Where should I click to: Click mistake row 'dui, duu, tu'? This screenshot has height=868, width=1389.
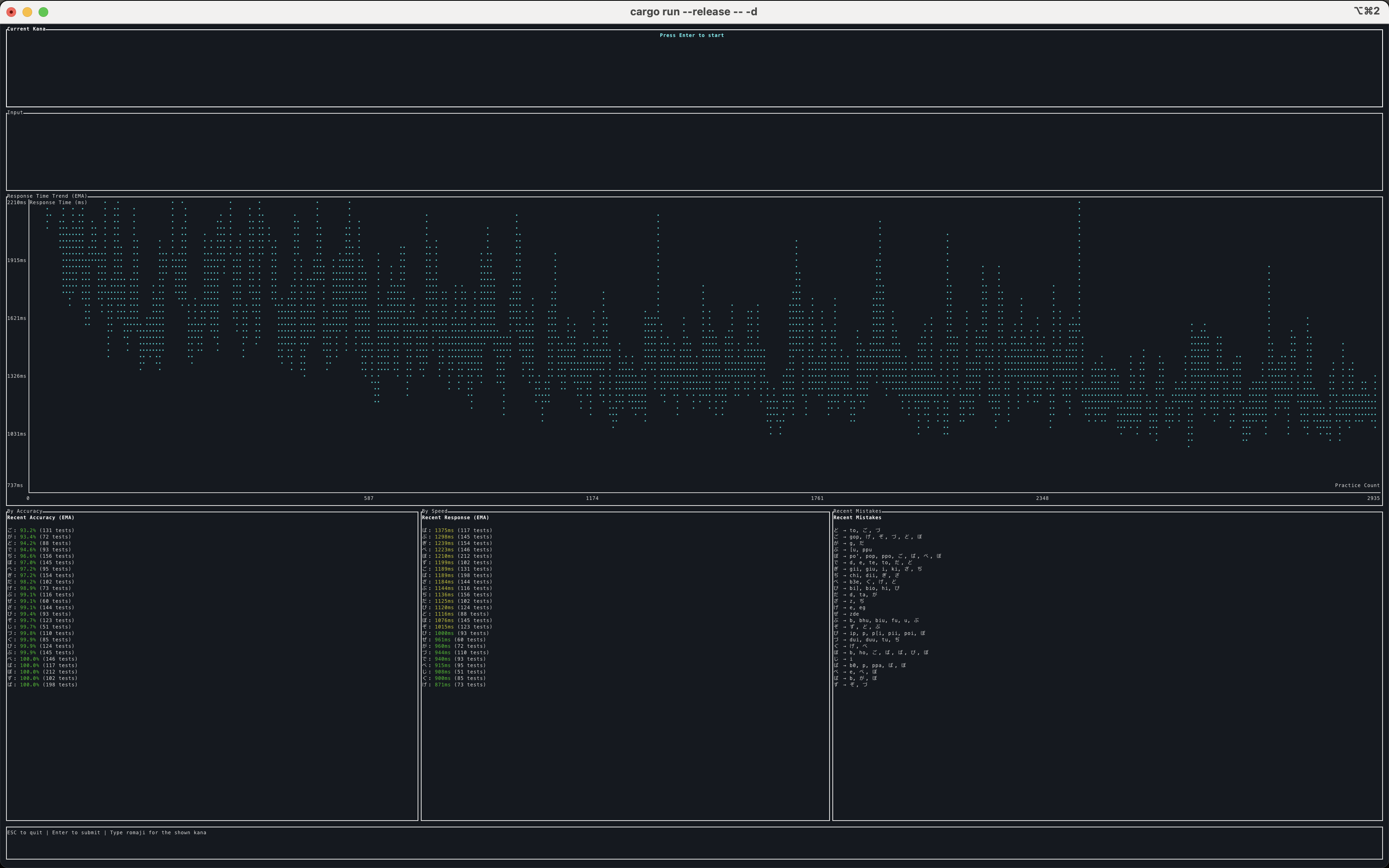click(x=867, y=639)
